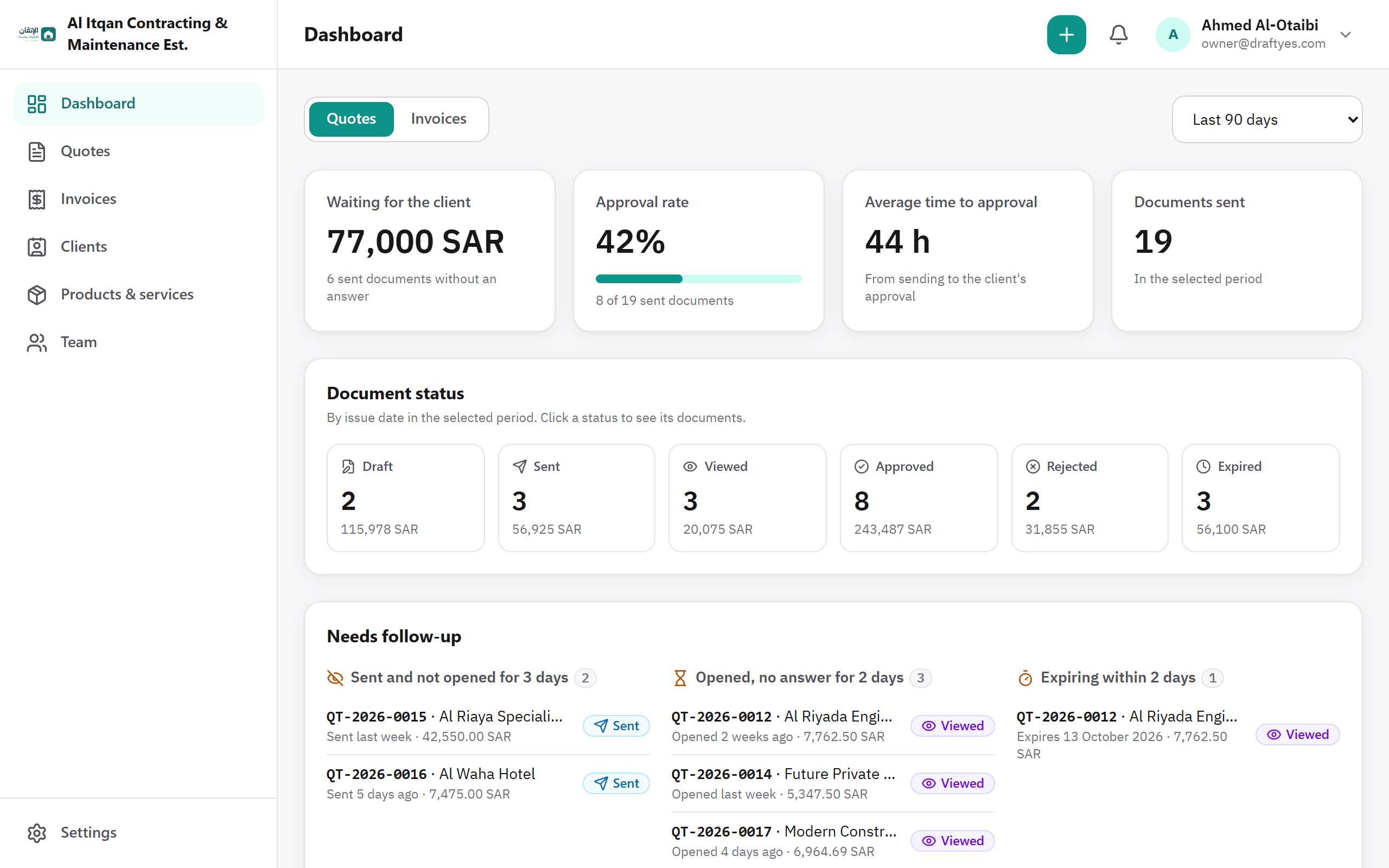This screenshot has height=868, width=1389.
Task: Switch to the Invoices tab
Action: coord(438,119)
